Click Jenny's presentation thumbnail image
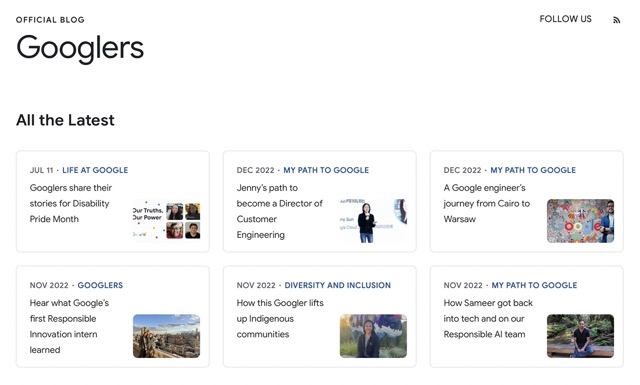Viewport: 640px width, 385px height. pyautogui.click(x=373, y=221)
